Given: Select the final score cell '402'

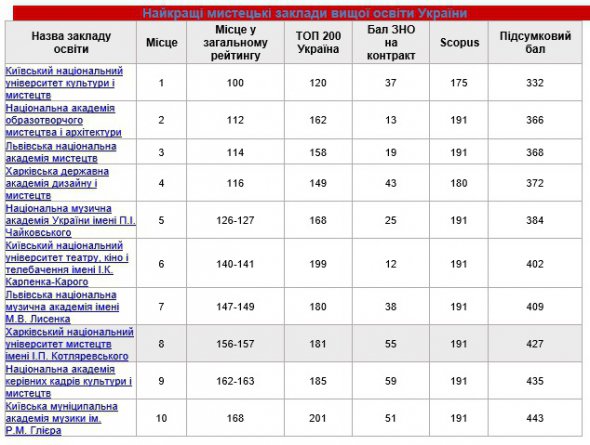Looking at the screenshot, I should click(x=535, y=263).
